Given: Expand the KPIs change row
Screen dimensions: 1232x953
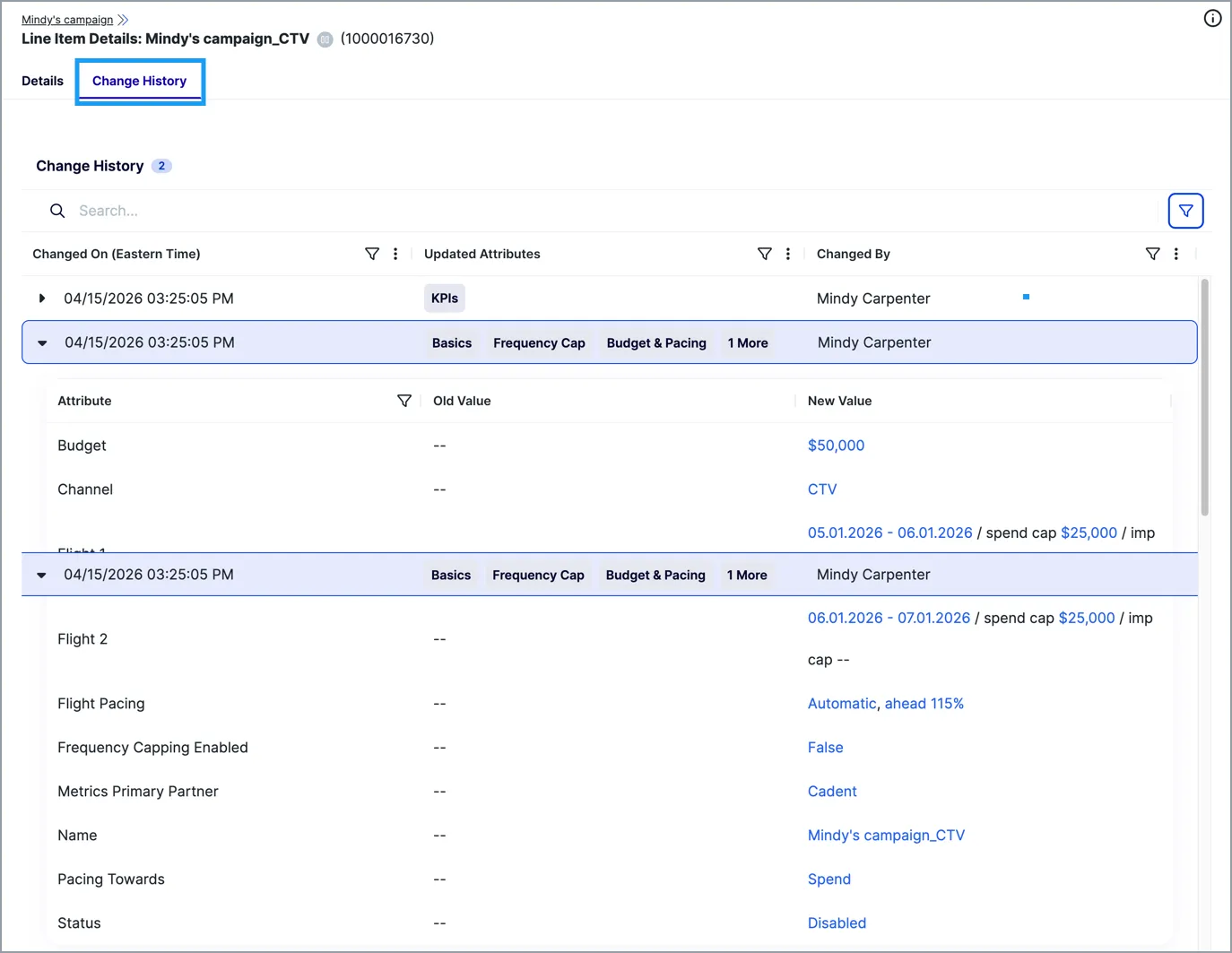Looking at the screenshot, I should [x=41, y=298].
